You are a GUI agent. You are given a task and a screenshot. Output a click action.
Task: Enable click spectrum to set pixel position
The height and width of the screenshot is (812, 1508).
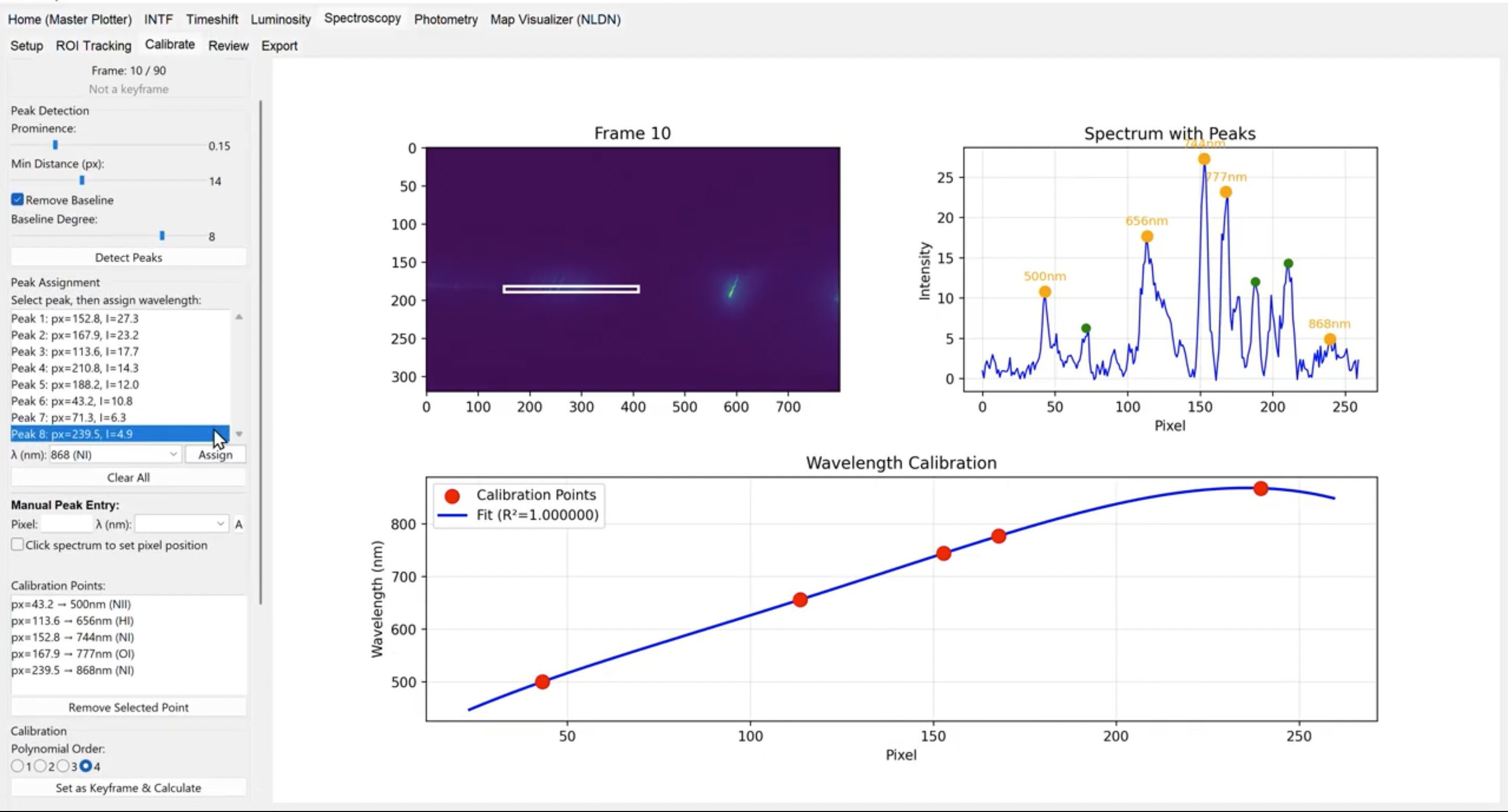coord(17,544)
